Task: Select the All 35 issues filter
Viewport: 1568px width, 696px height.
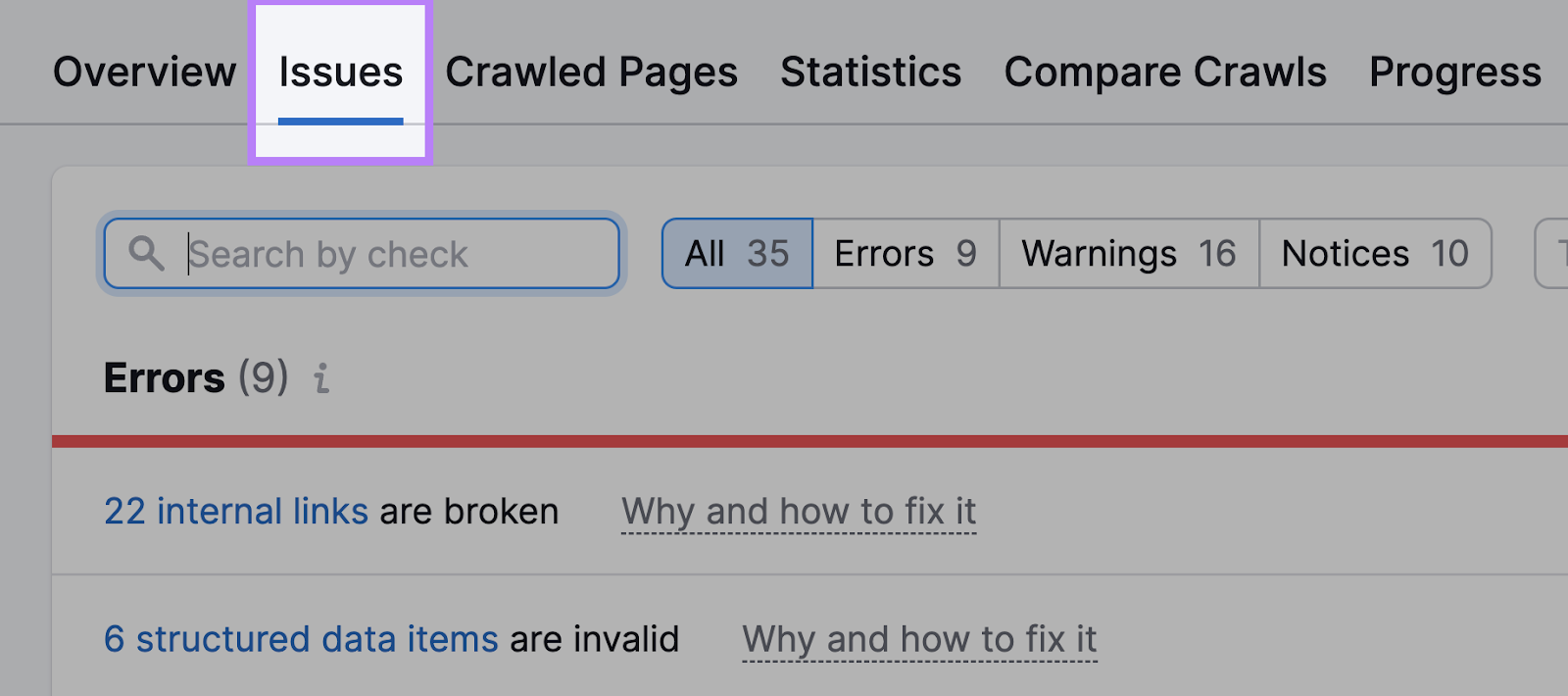Action: [x=736, y=253]
